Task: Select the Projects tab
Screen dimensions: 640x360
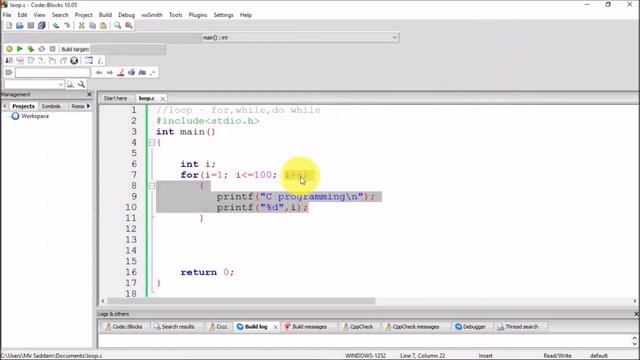Action: [x=23, y=106]
